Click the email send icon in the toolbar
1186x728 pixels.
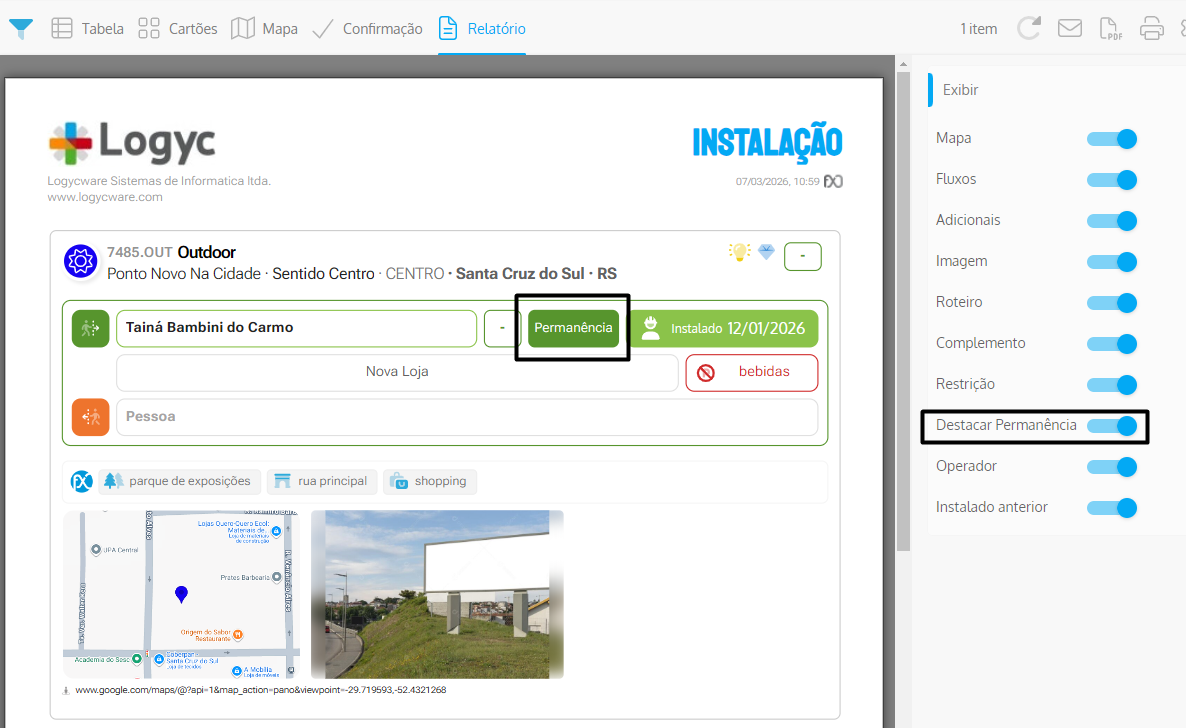tap(1070, 28)
